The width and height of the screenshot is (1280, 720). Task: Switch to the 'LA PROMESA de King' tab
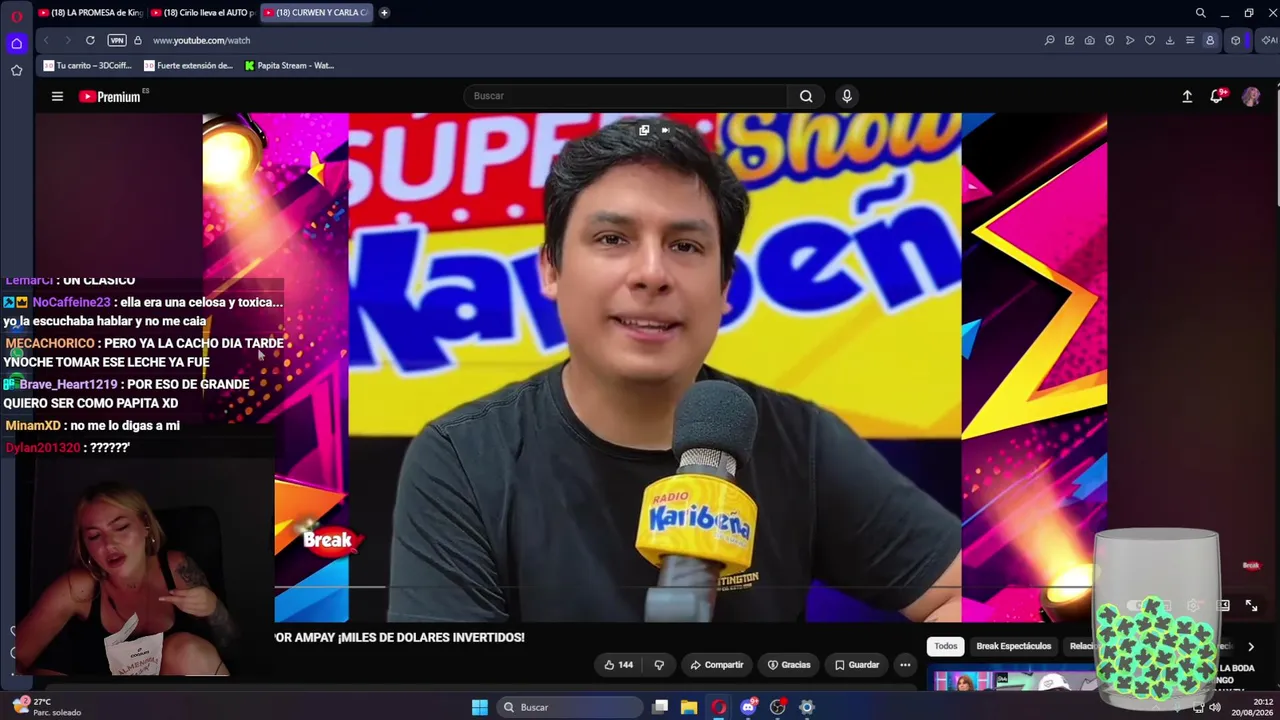coord(91,13)
